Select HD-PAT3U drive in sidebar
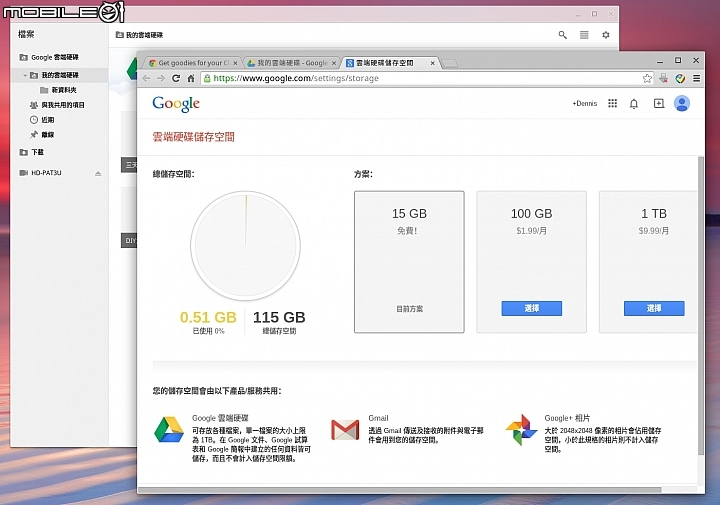The image size is (720, 505). click(40, 173)
